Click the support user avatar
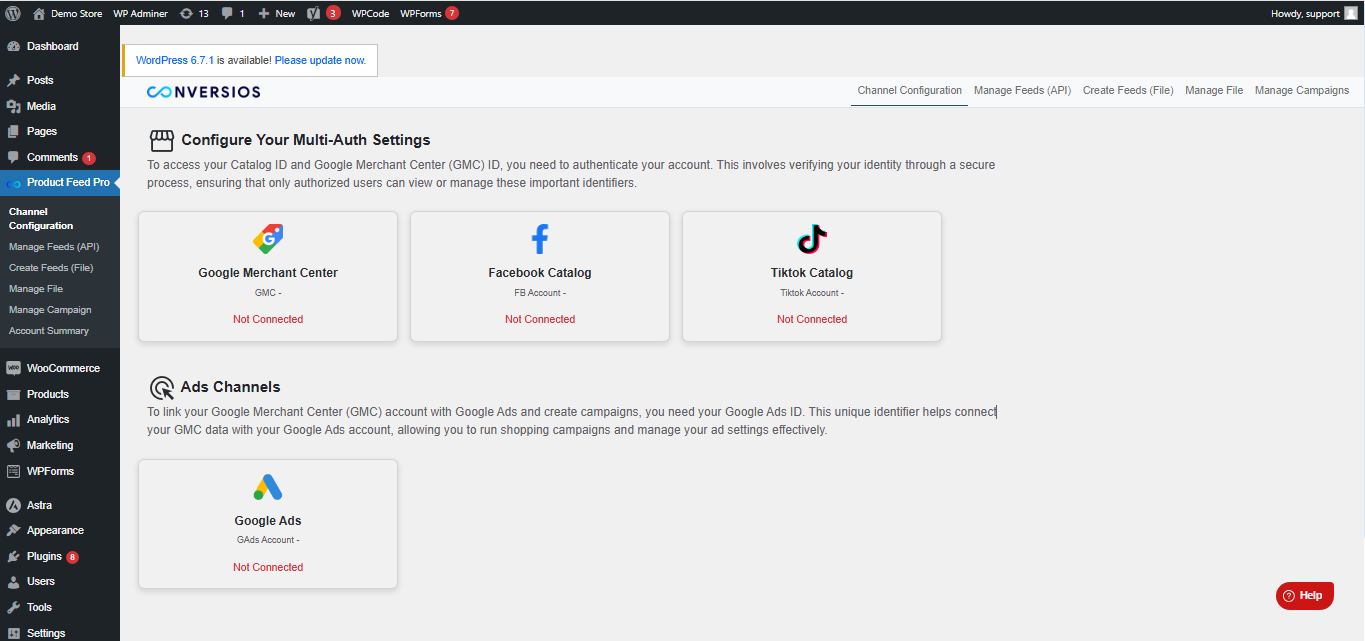Screen dimensions: 1365x641 point(1350,13)
